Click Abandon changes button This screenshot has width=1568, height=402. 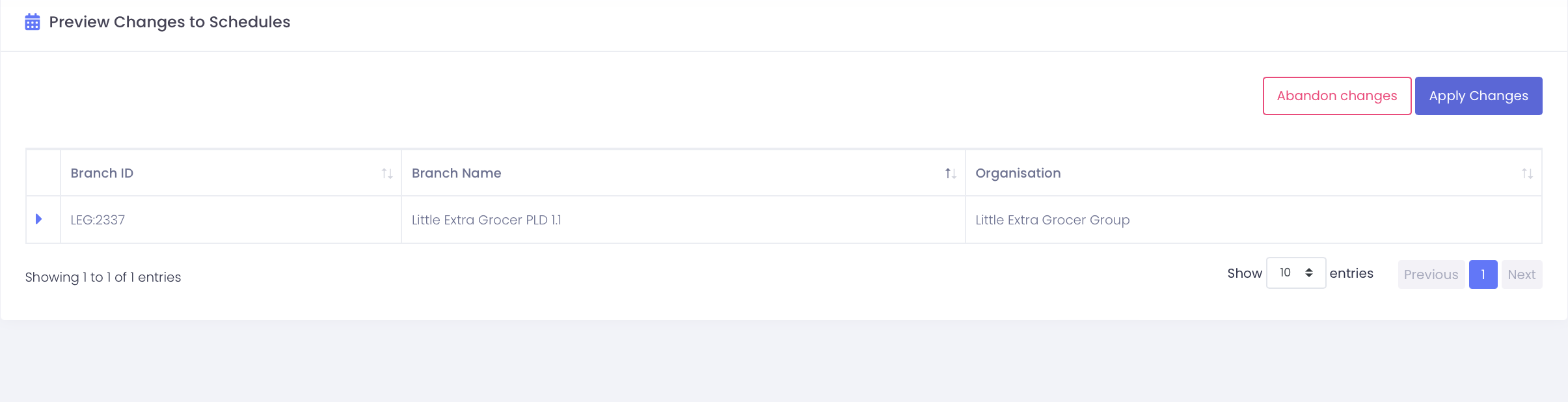click(1336, 96)
